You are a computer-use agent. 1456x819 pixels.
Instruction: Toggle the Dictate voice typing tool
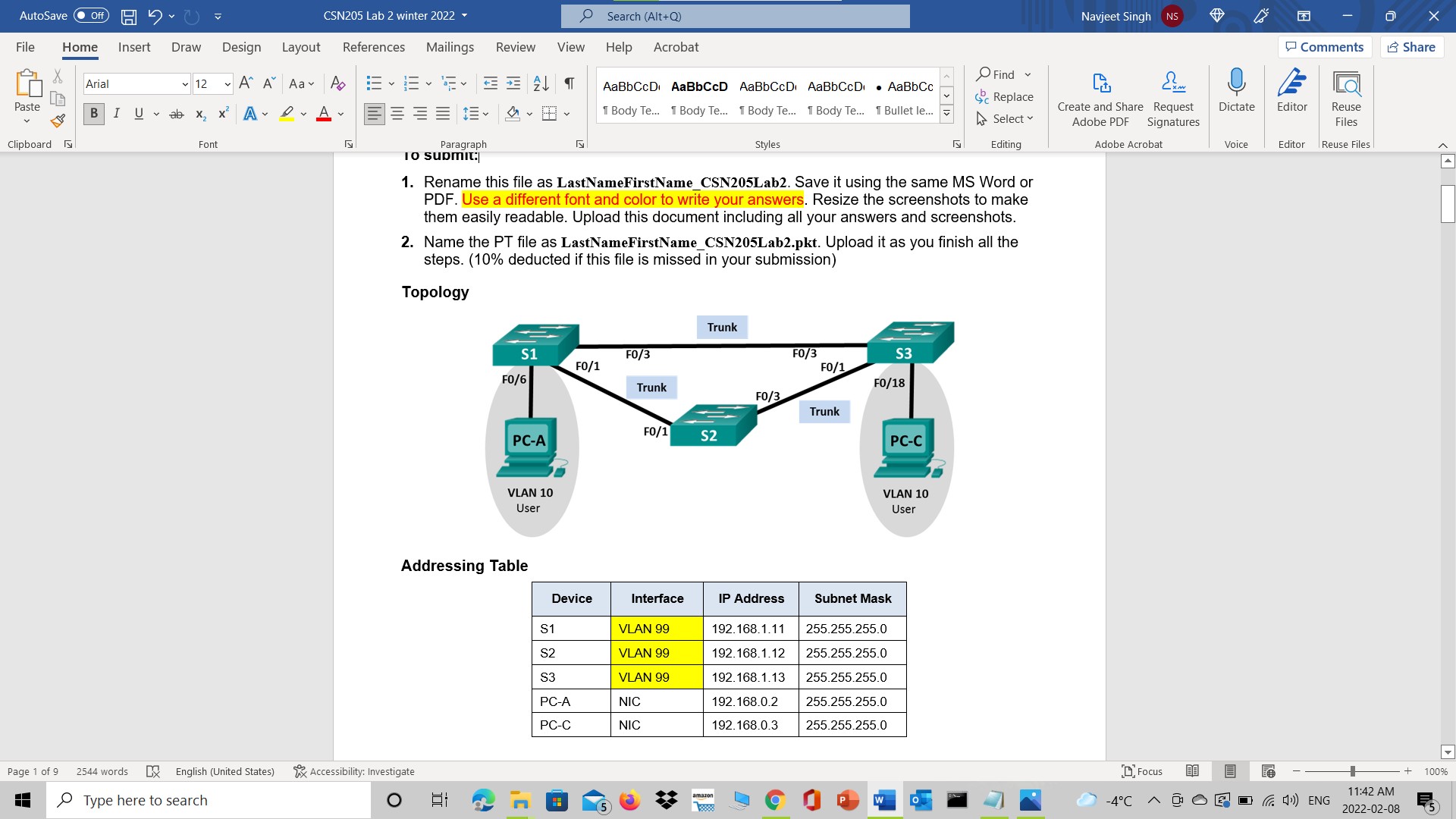pyautogui.click(x=1236, y=97)
